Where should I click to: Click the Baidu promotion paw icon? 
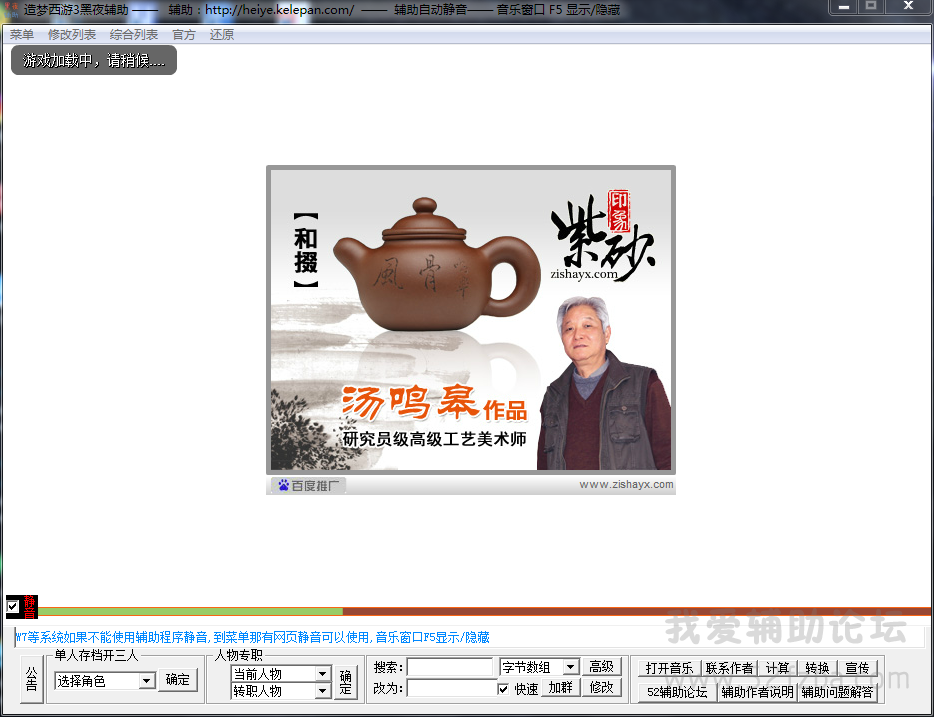coord(283,486)
